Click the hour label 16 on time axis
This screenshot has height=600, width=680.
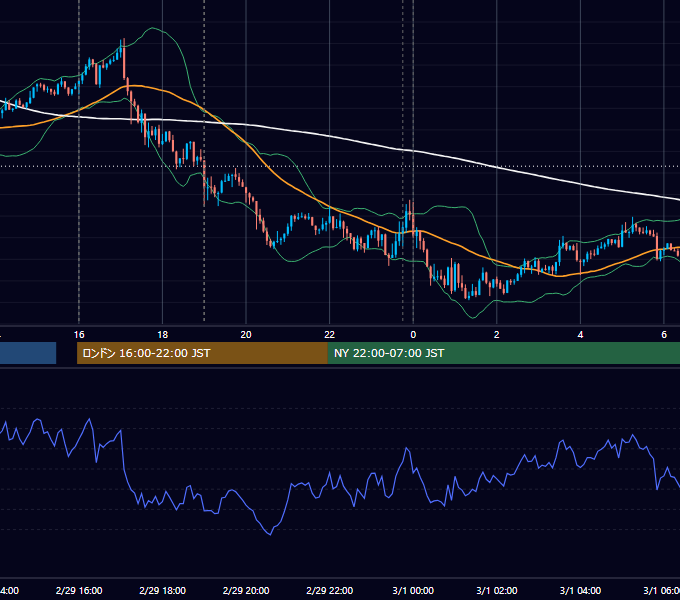79,335
